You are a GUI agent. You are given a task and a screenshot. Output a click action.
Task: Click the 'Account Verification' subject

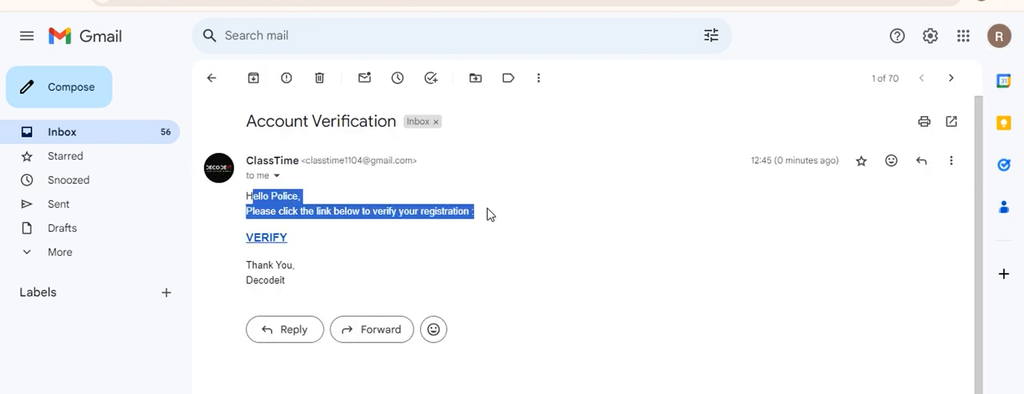pos(321,122)
